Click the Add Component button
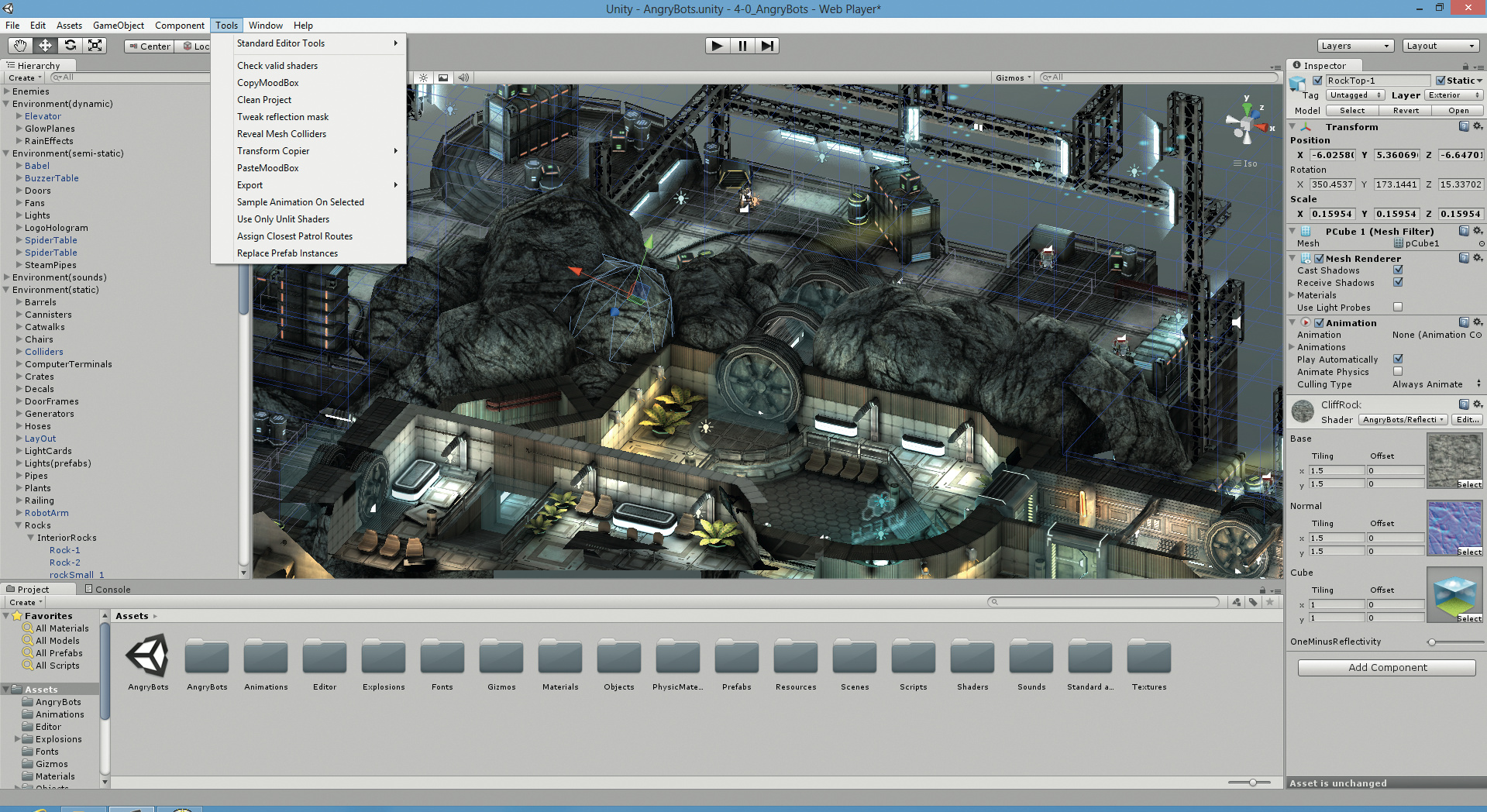The width and height of the screenshot is (1487, 812). (1387, 668)
